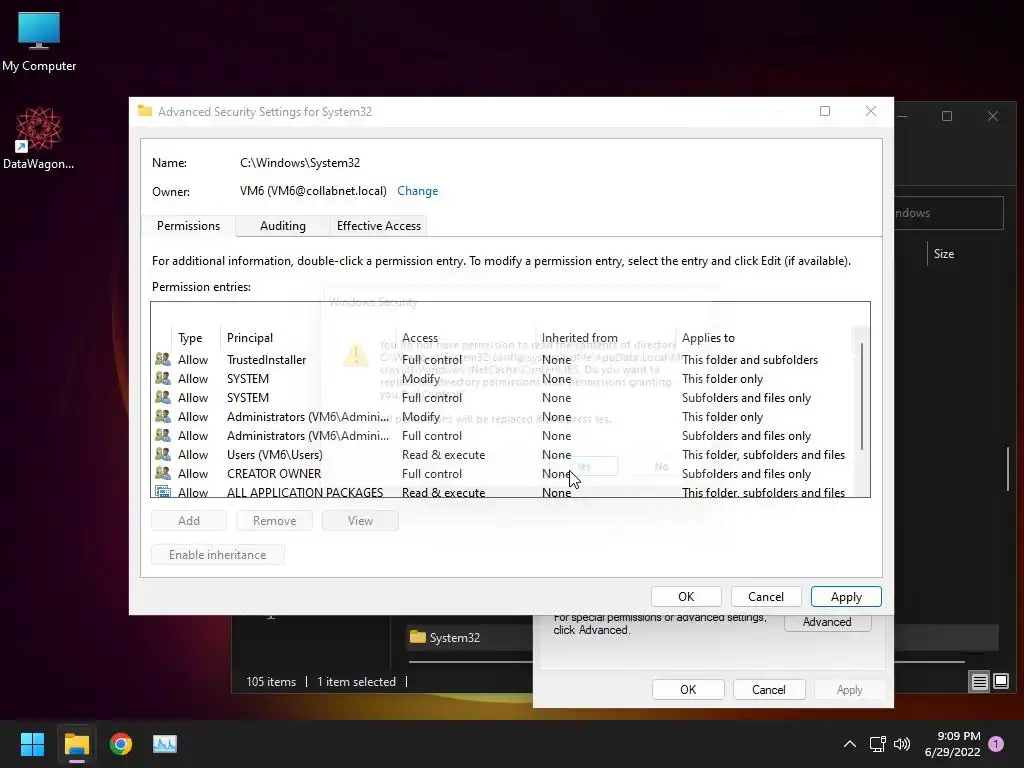Screen dimensions: 1024x768
Task: Click the Read & execute access of Users row
Action: 443,455
